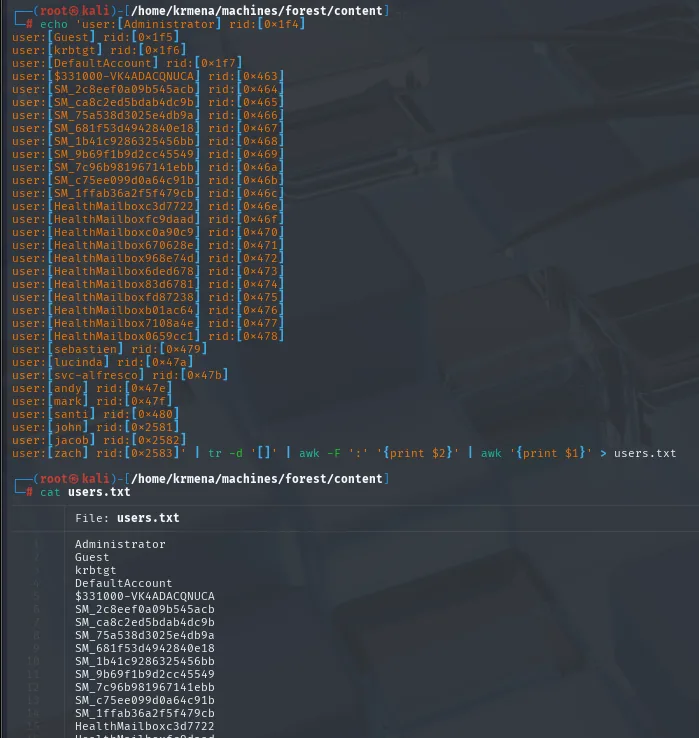Viewport: 699px width, 738px height.
Task: Select username HealthMailboxfd87238
Action: click(124, 297)
